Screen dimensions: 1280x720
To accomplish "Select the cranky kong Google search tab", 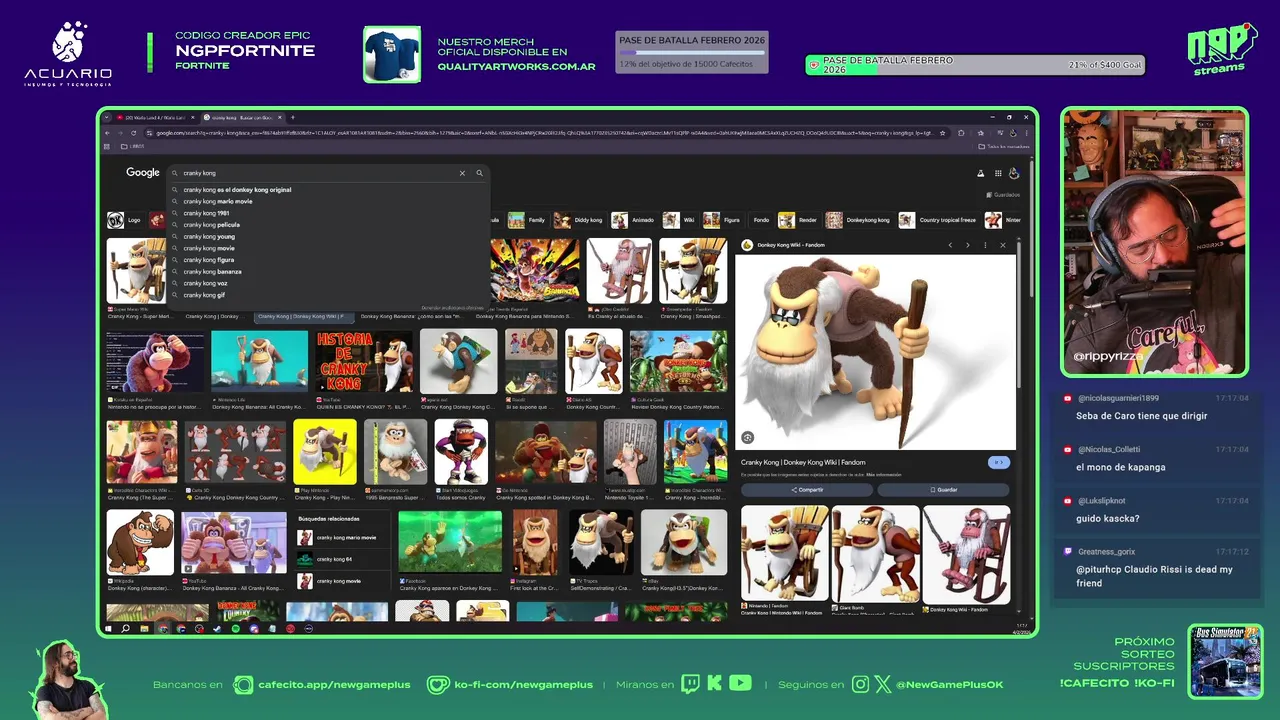I will (x=243, y=117).
